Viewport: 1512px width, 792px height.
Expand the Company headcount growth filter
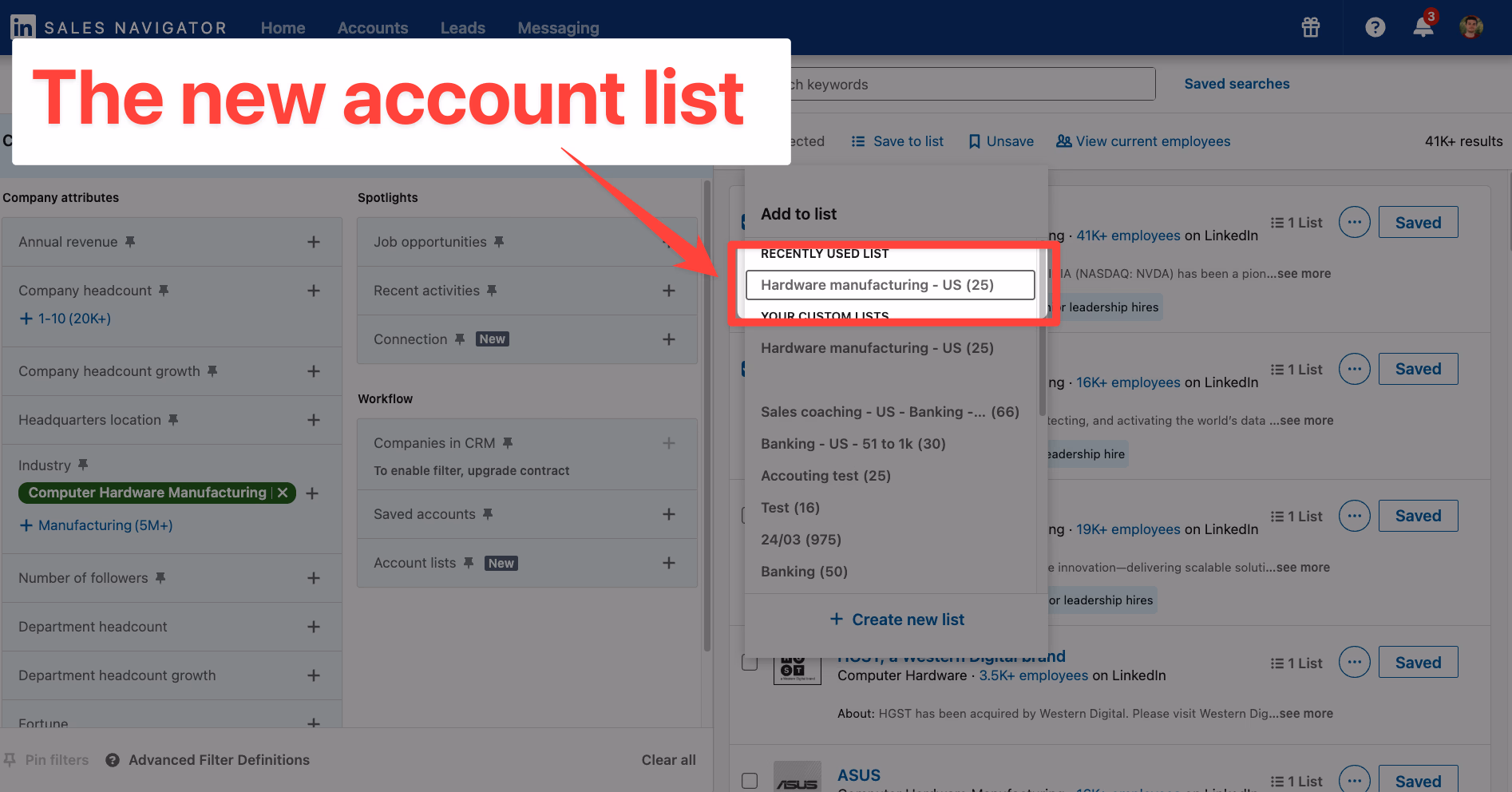[x=314, y=371]
